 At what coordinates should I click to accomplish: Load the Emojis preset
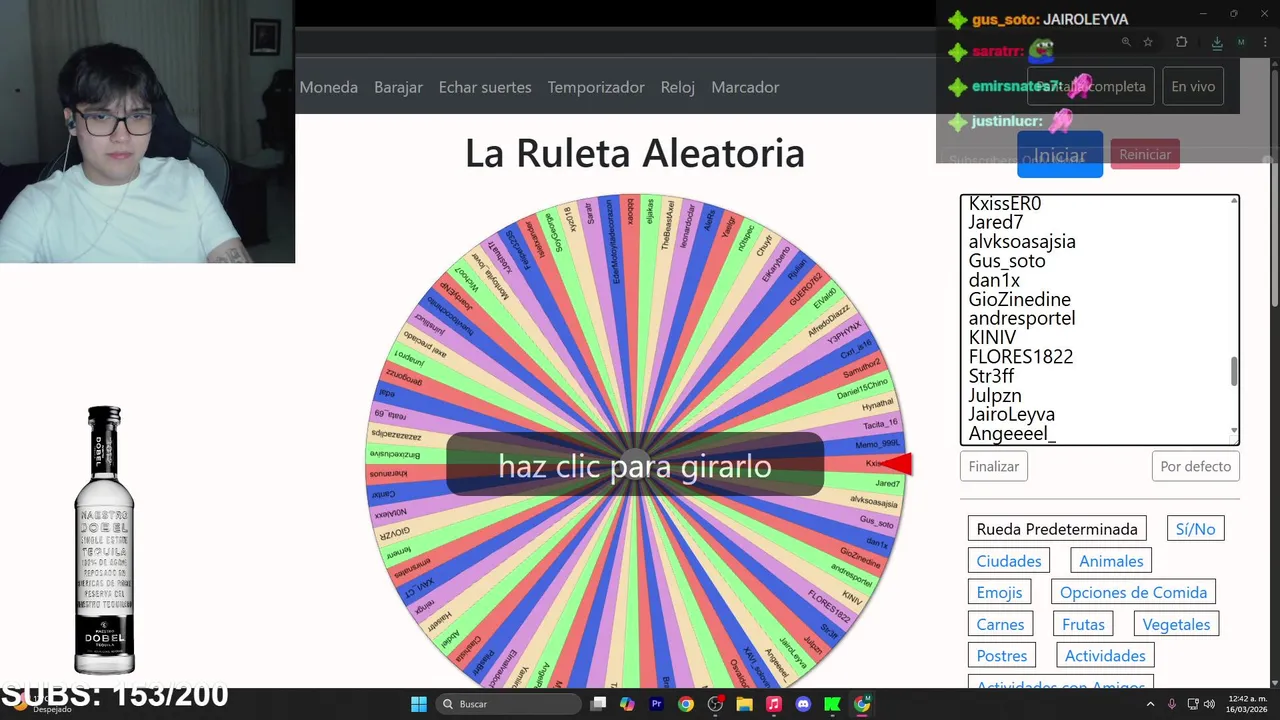pyautogui.click(x=999, y=592)
